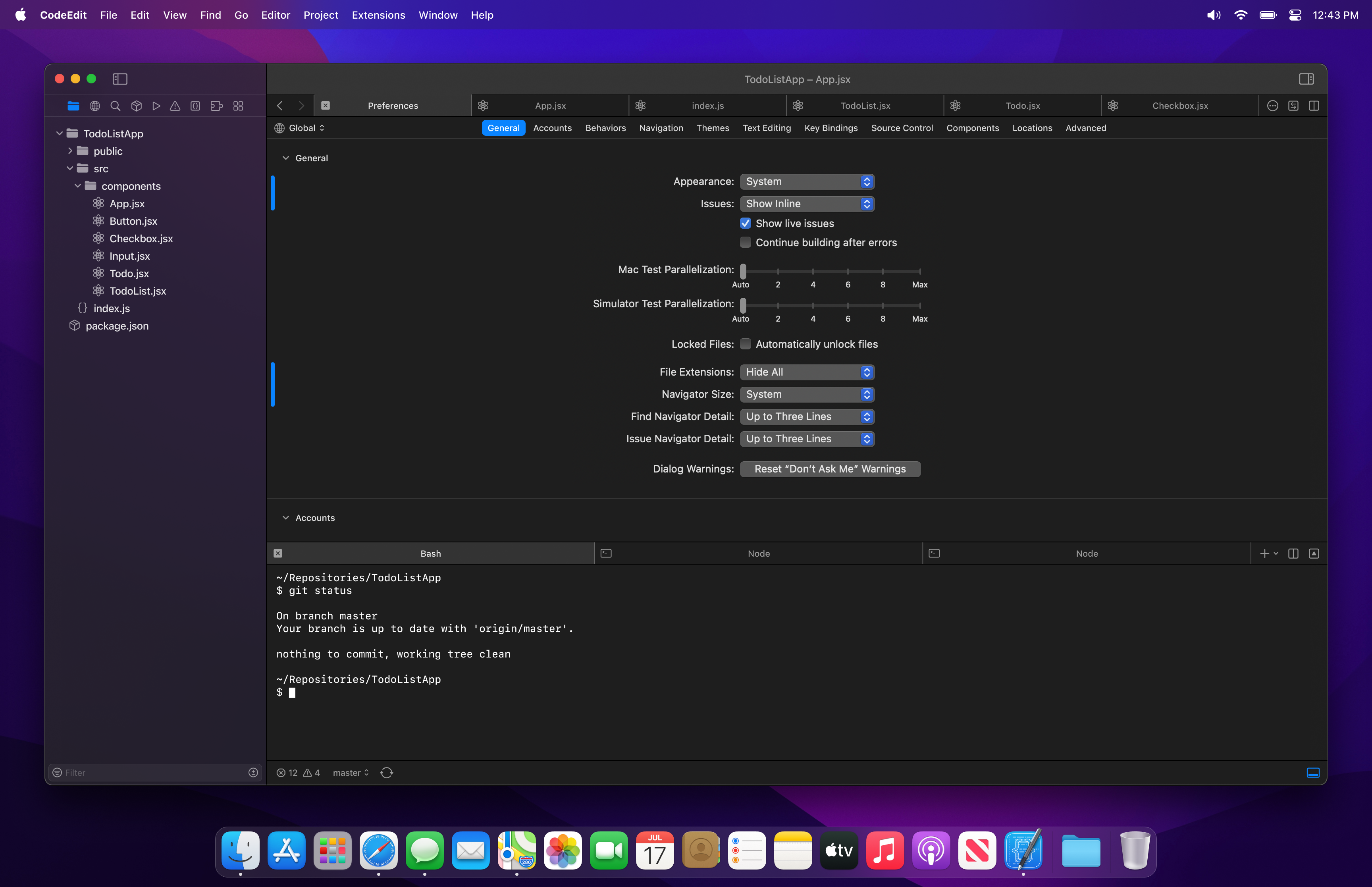
Task: Select Checkbox.jsx in the file tree
Action: coord(141,239)
